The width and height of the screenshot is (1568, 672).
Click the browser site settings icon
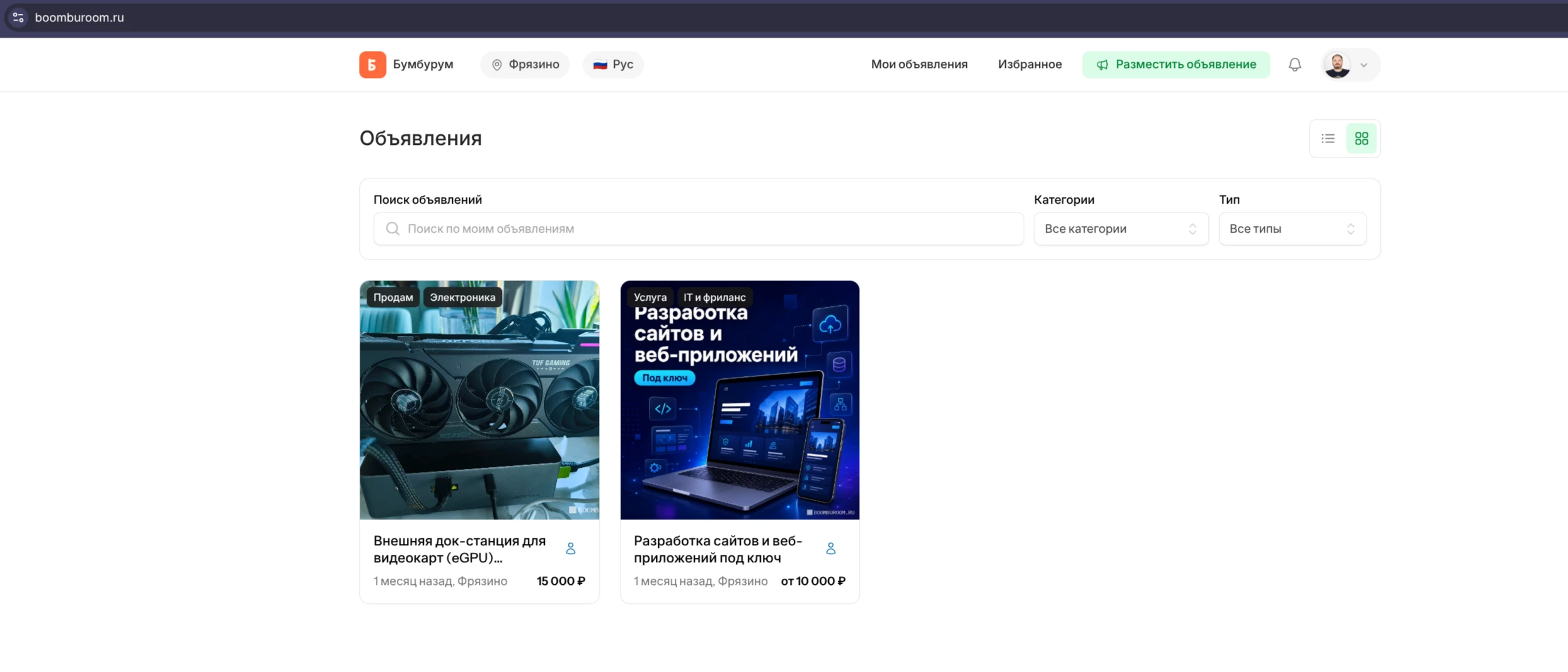[18, 18]
